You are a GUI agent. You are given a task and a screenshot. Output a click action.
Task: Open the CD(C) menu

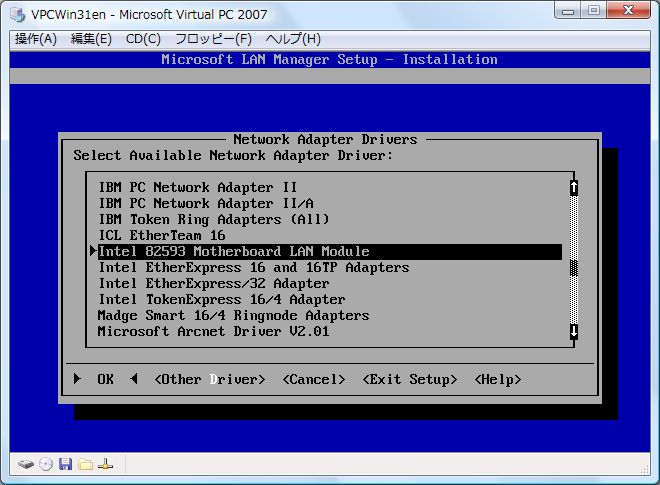click(143, 39)
